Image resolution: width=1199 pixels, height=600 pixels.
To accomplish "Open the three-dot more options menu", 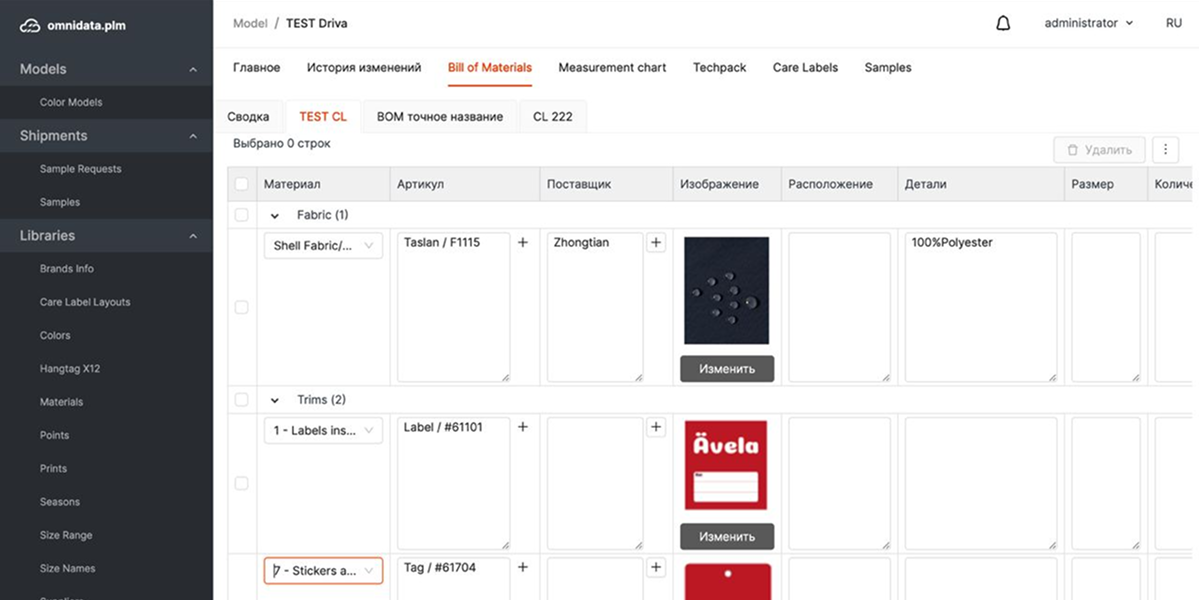I will tap(1165, 150).
